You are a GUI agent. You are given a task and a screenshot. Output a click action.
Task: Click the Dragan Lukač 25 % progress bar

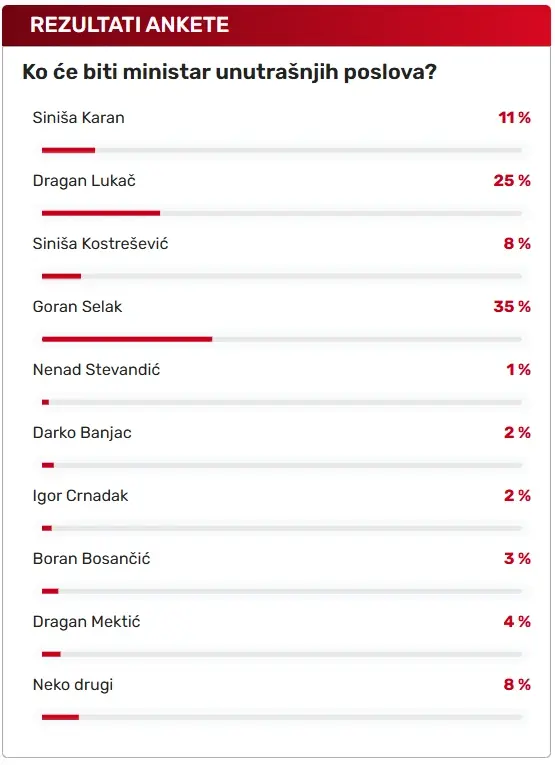click(x=282, y=213)
